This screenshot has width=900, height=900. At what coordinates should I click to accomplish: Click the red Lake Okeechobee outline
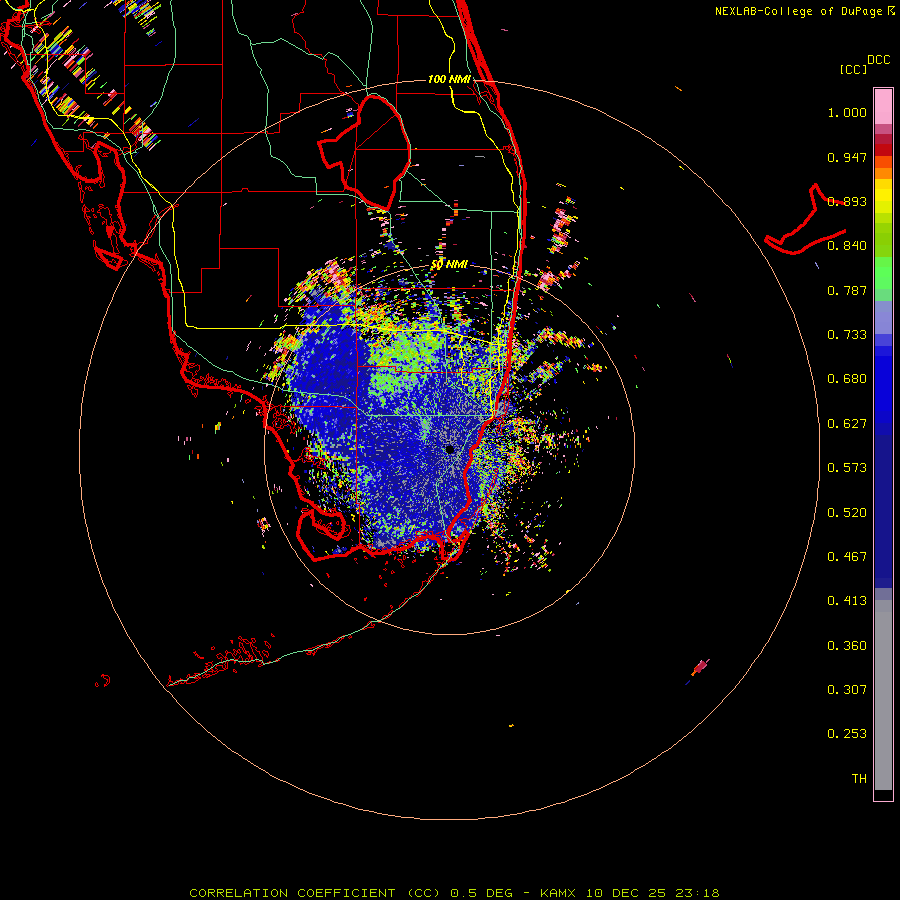[x=364, y=152]
